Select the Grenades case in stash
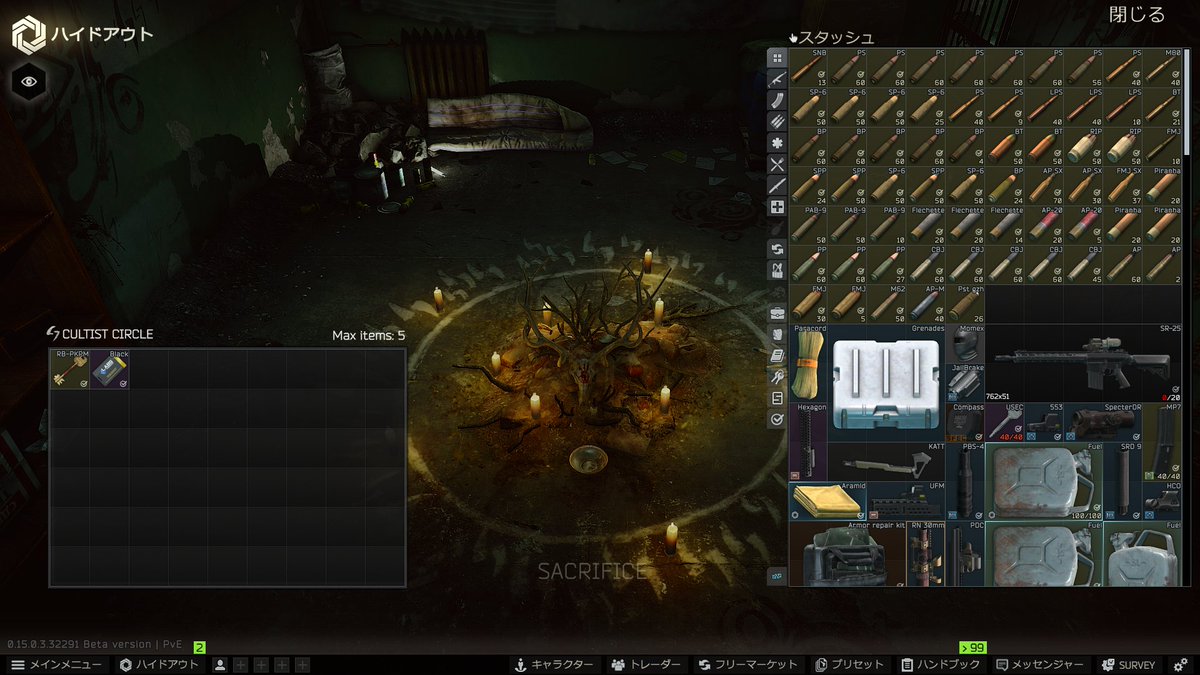The width and height of the screenshot is (1200, 675). pos(887,382)
